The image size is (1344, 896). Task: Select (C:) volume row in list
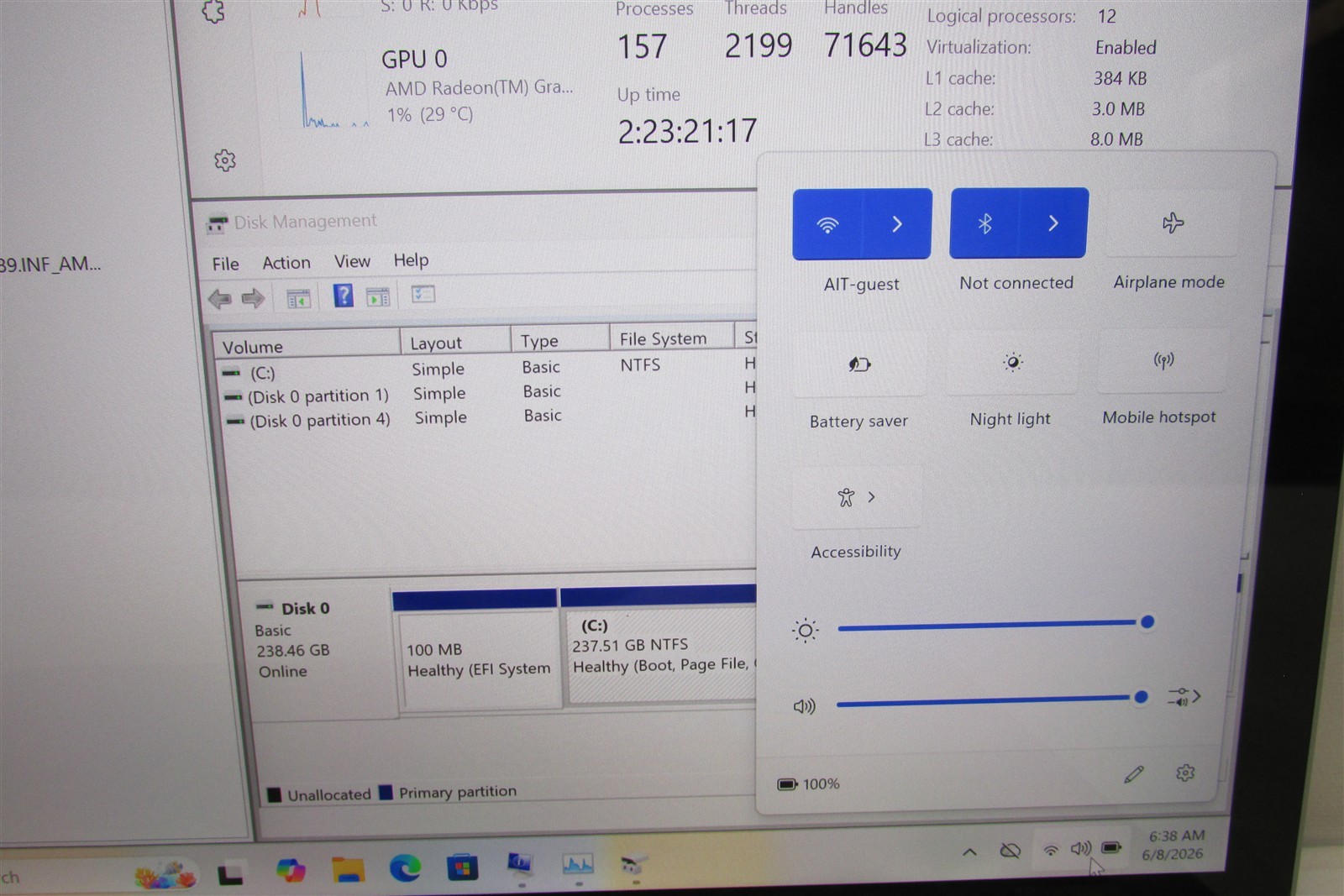click(x=487, y=369)
